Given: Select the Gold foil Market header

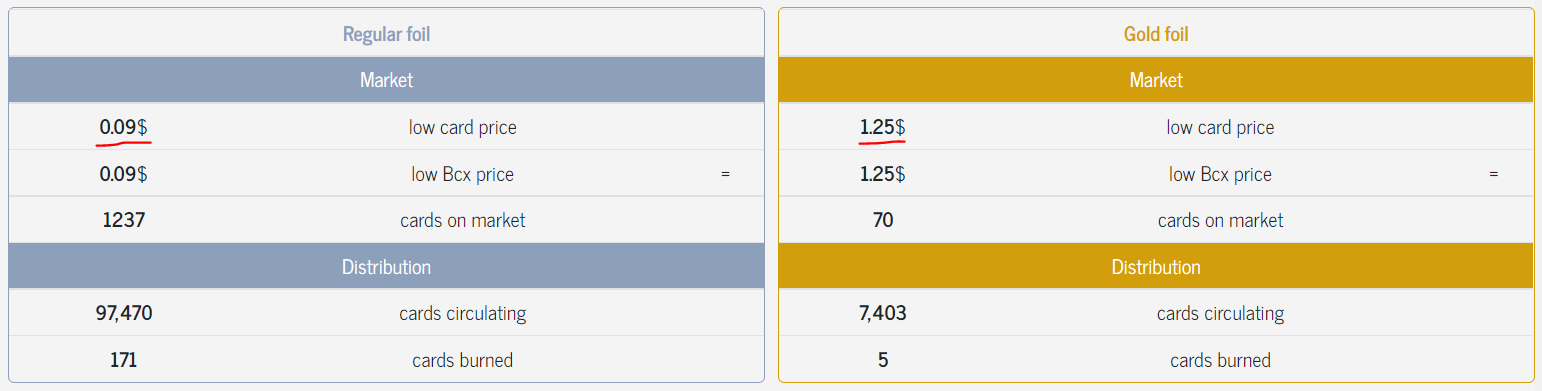Looking at the screenshot, I should [1156, 80].
